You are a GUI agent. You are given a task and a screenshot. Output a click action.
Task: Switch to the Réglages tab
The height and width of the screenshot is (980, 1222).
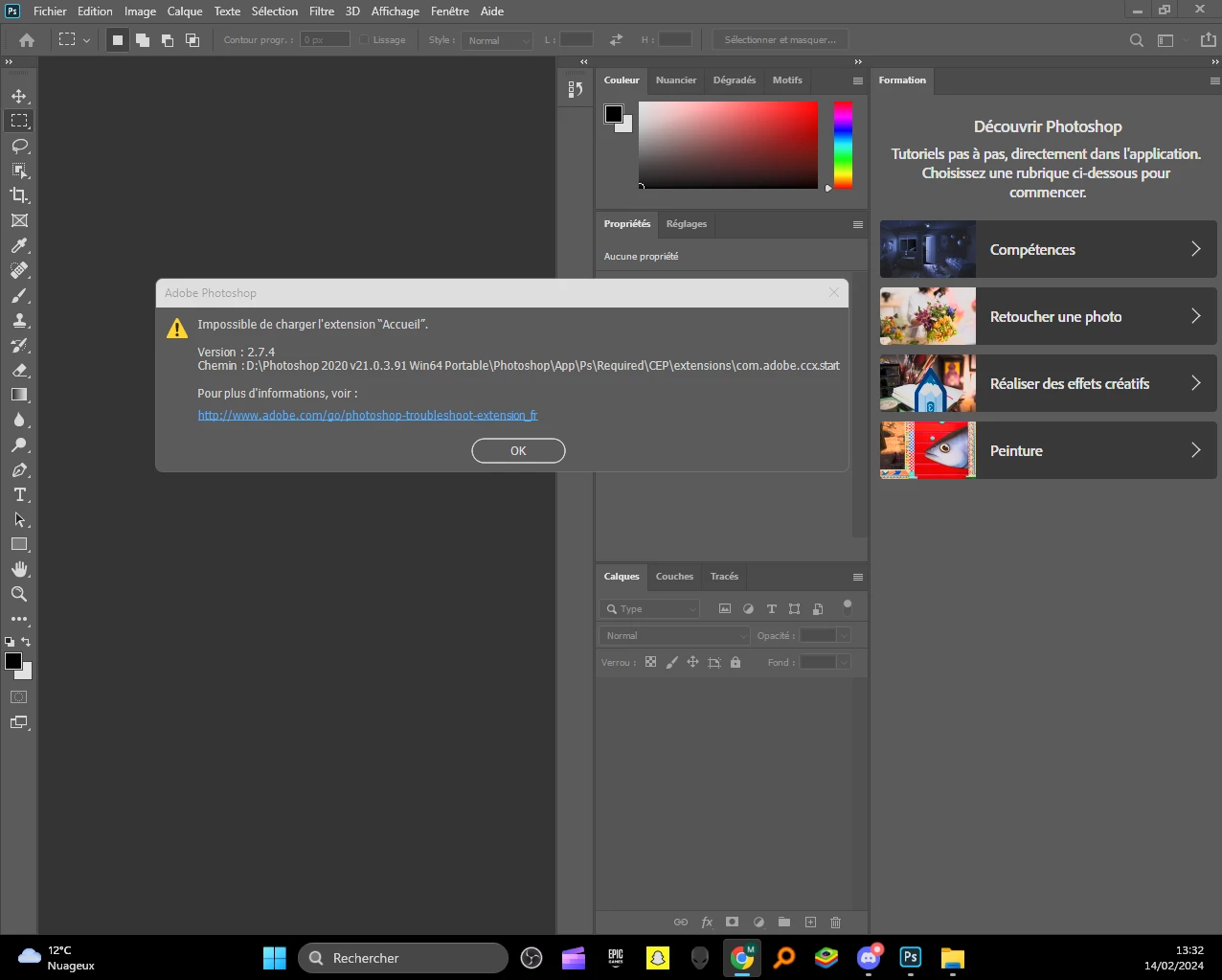tap(687, 224)
